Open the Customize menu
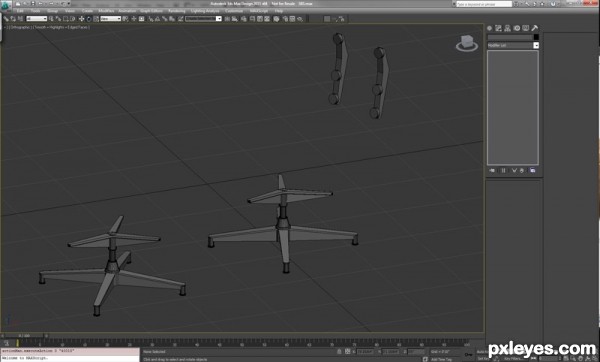 point(234,11)
